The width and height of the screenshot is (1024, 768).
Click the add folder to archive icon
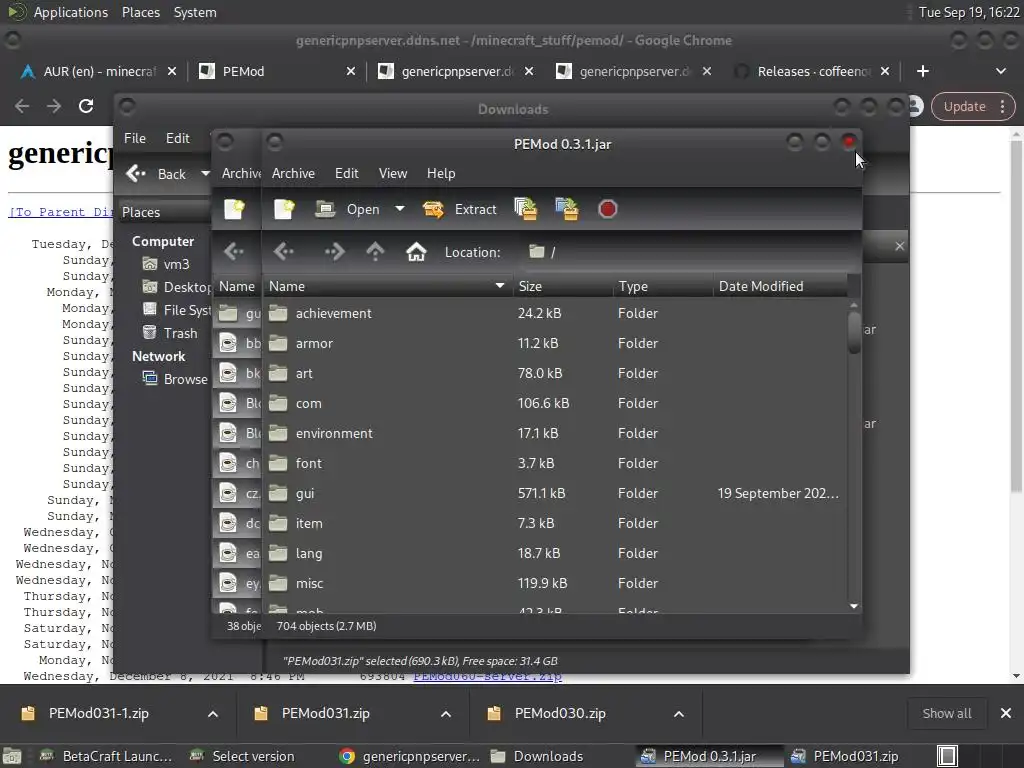(x=567, y=209)
